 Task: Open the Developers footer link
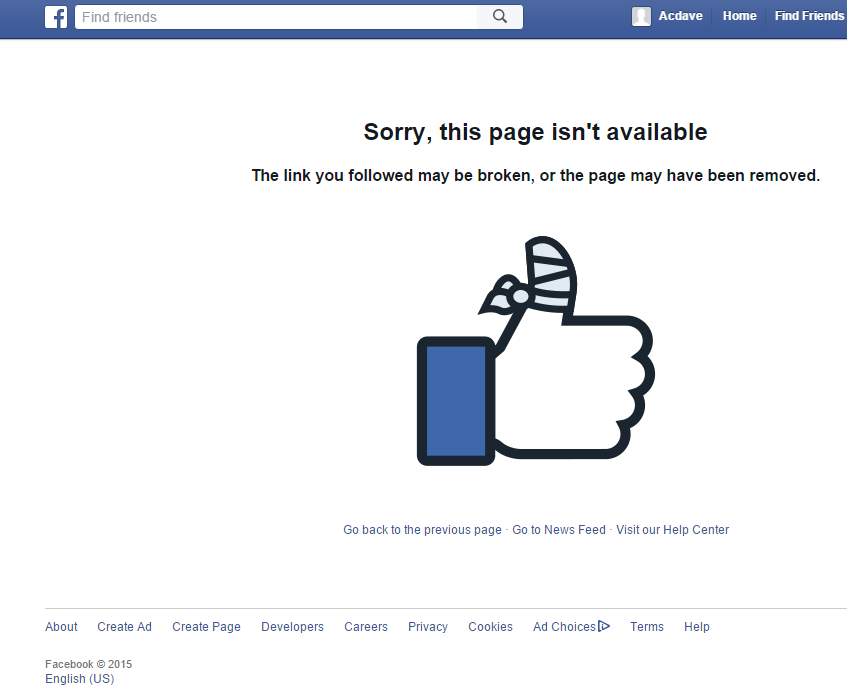[x=292, y=627]
